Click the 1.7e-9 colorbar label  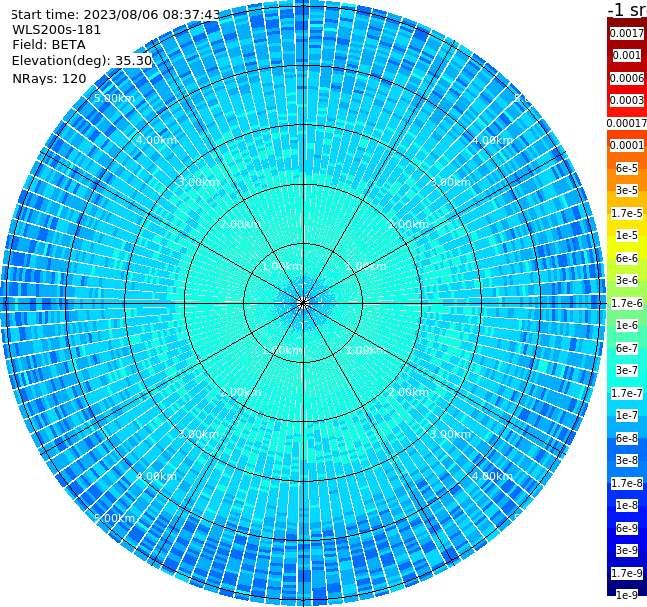tap(627, 573)
